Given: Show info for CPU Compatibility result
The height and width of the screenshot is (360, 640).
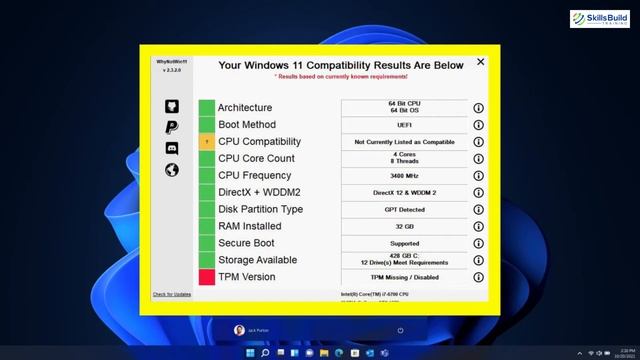Looking at the screenshot, I should 478,142.
